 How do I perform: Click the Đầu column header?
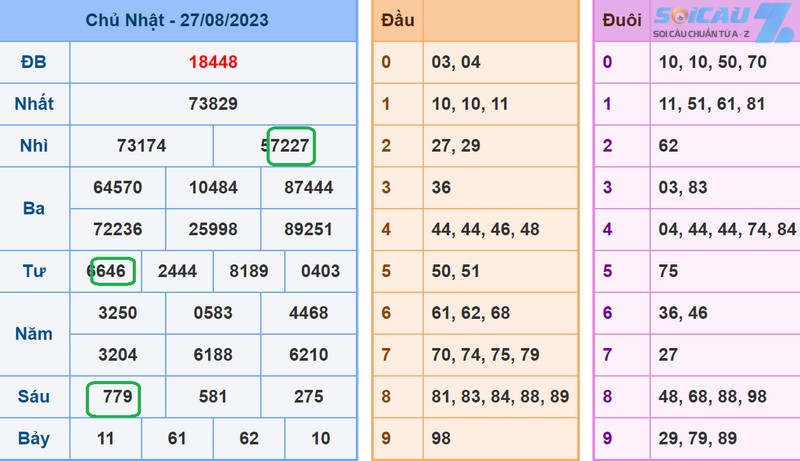coord(397,20)
